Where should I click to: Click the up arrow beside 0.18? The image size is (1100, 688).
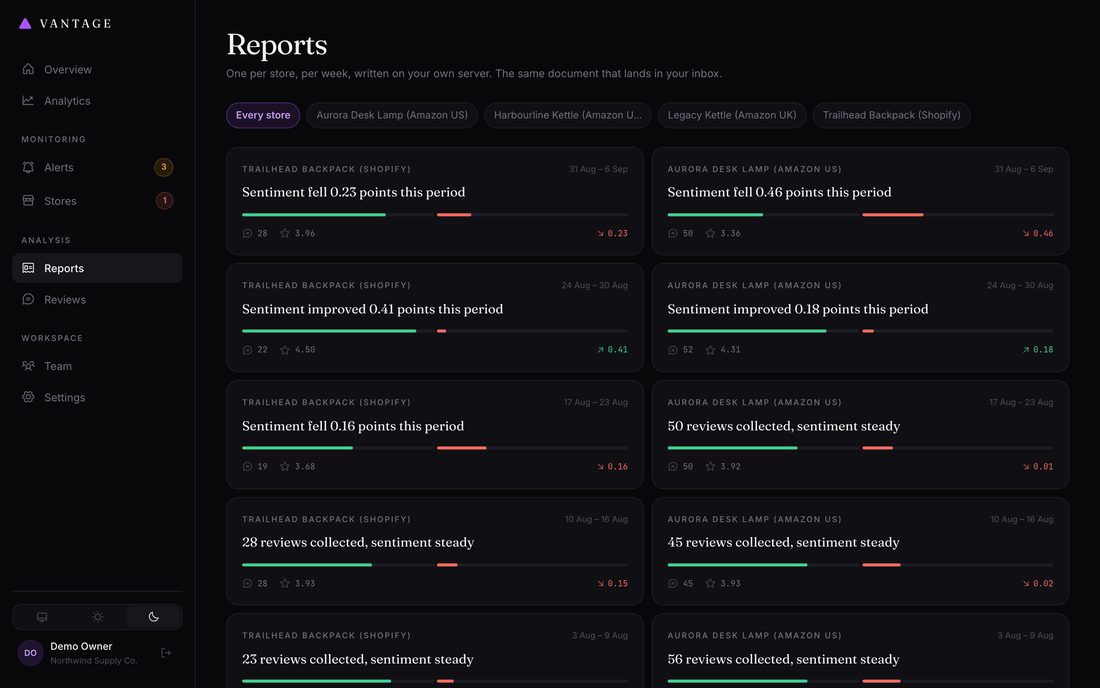(1026, 350)
